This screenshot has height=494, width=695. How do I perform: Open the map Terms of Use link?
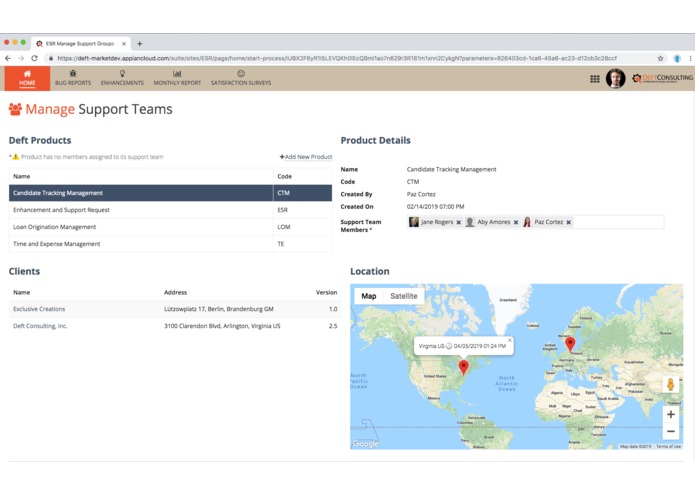point(668,447)
